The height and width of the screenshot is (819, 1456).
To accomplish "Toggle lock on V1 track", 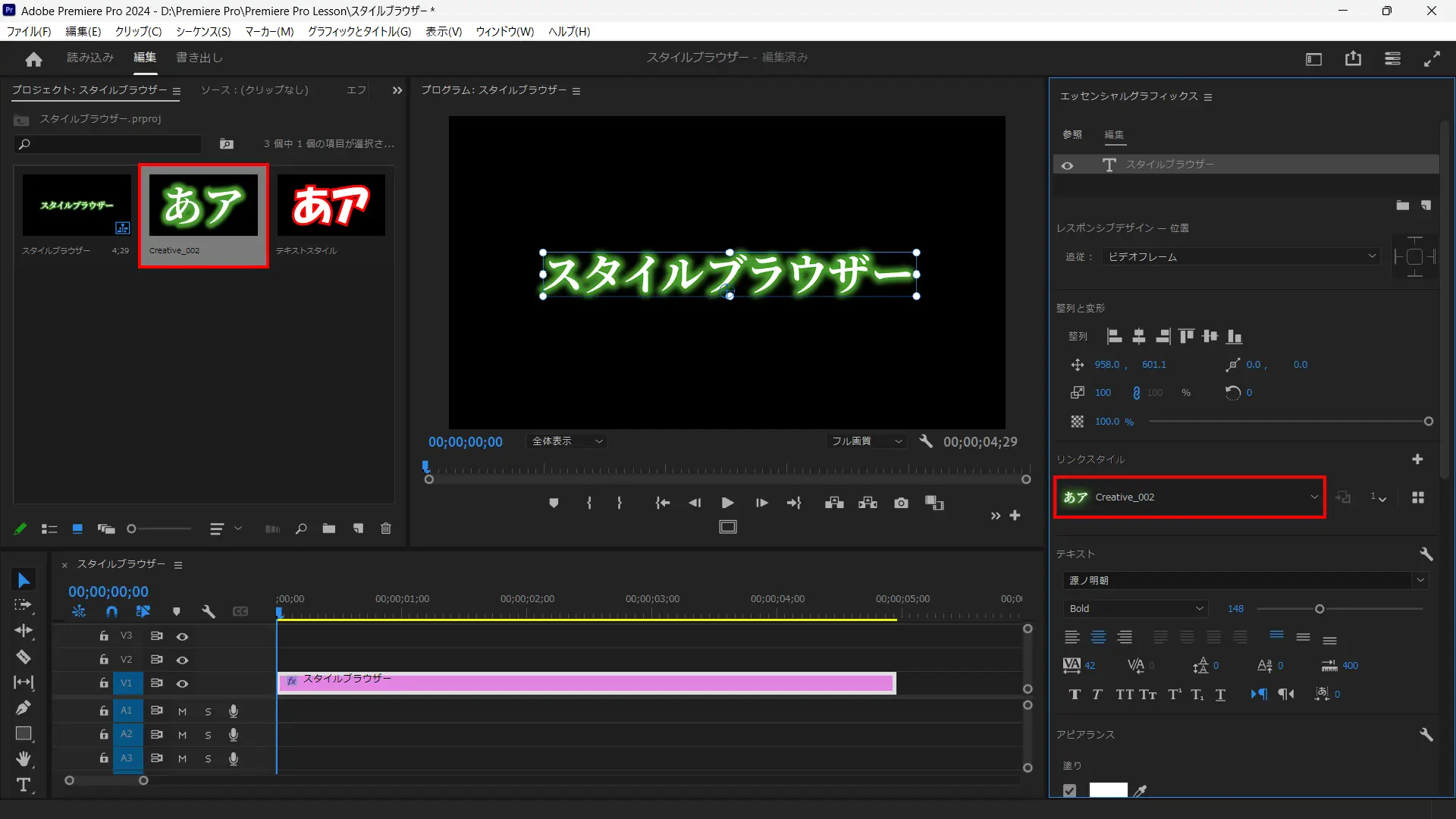I will [x=104, y=683].
